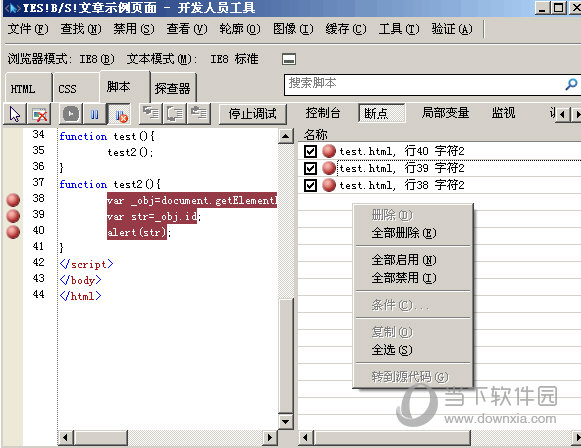The height and width of the screenshot is (448, 581).
Task: Click the 停止调试 button
Action: coord(252,114)
